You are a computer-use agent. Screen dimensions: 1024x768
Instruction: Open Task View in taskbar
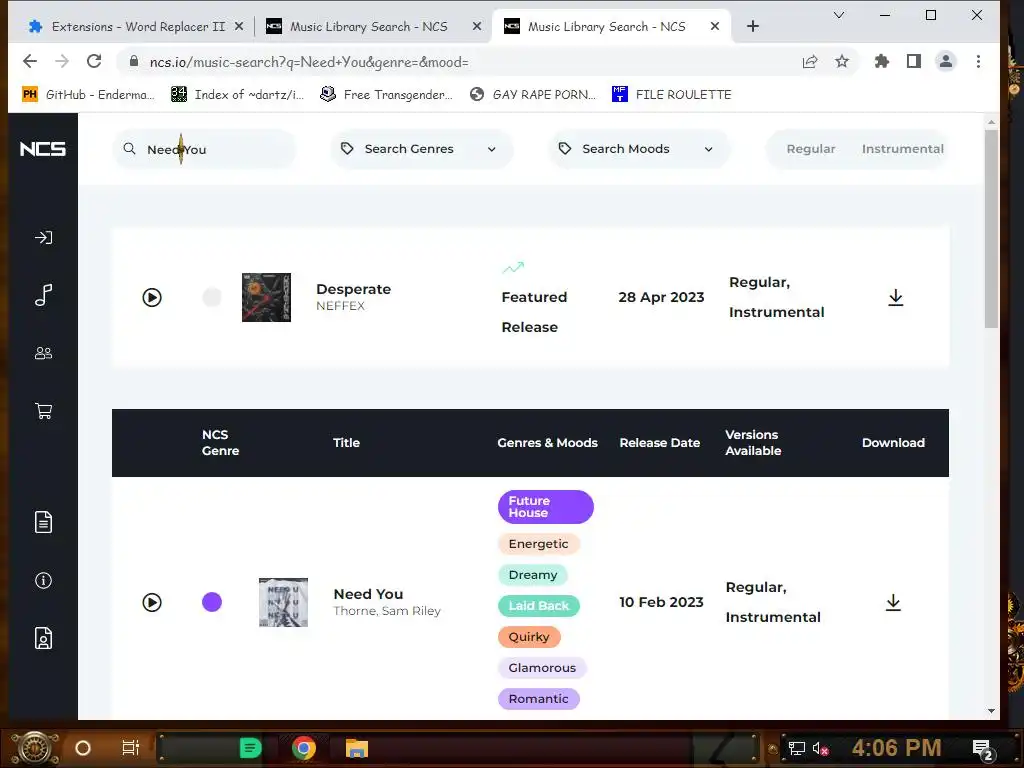(x=131, y=748)
